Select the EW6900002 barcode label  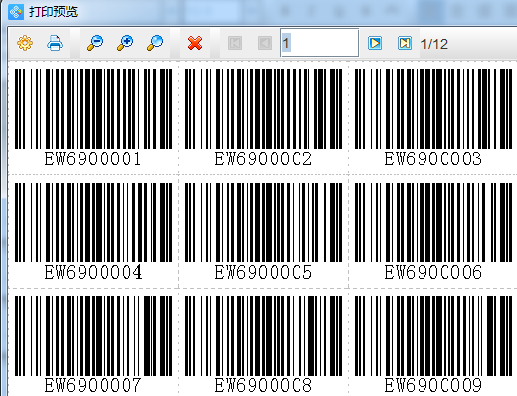(263, 117)
